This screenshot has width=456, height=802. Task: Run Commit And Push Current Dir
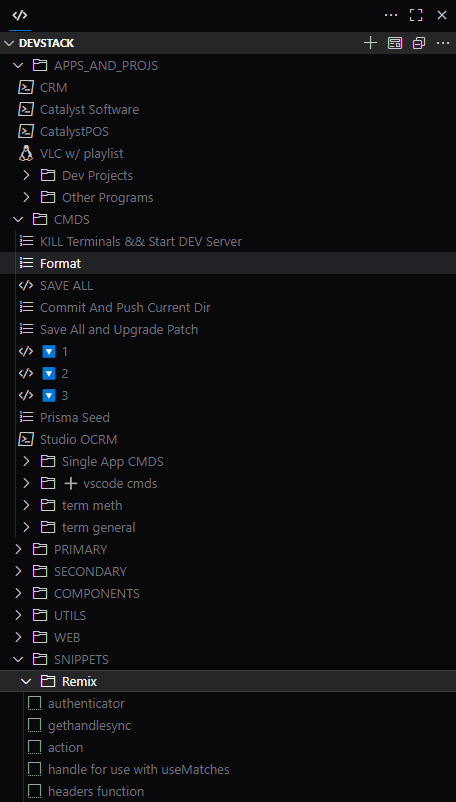[x=125, y=307]
